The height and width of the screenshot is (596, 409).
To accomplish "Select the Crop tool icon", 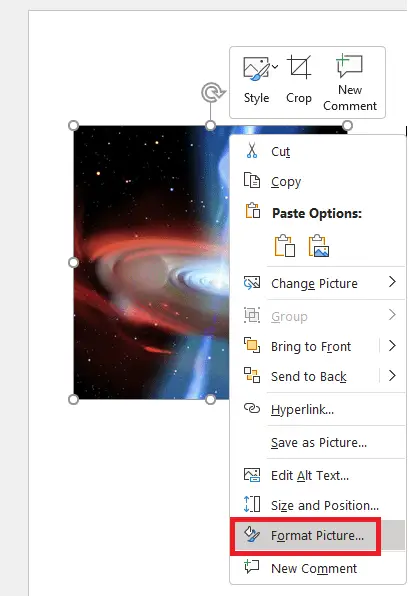I will tap(299, 67).
